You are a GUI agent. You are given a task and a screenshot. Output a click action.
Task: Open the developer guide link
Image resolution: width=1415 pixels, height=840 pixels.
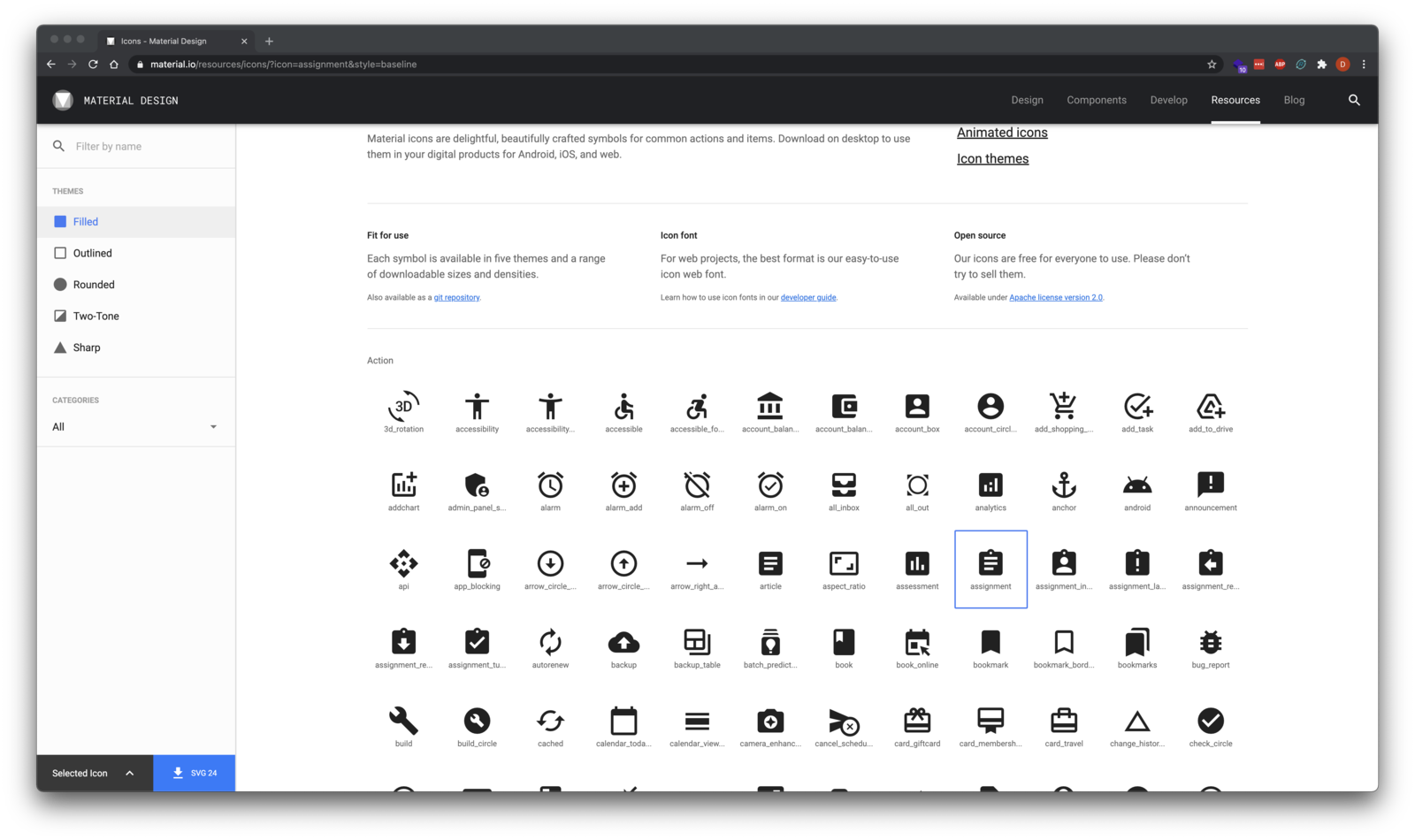tap(808, 298)
